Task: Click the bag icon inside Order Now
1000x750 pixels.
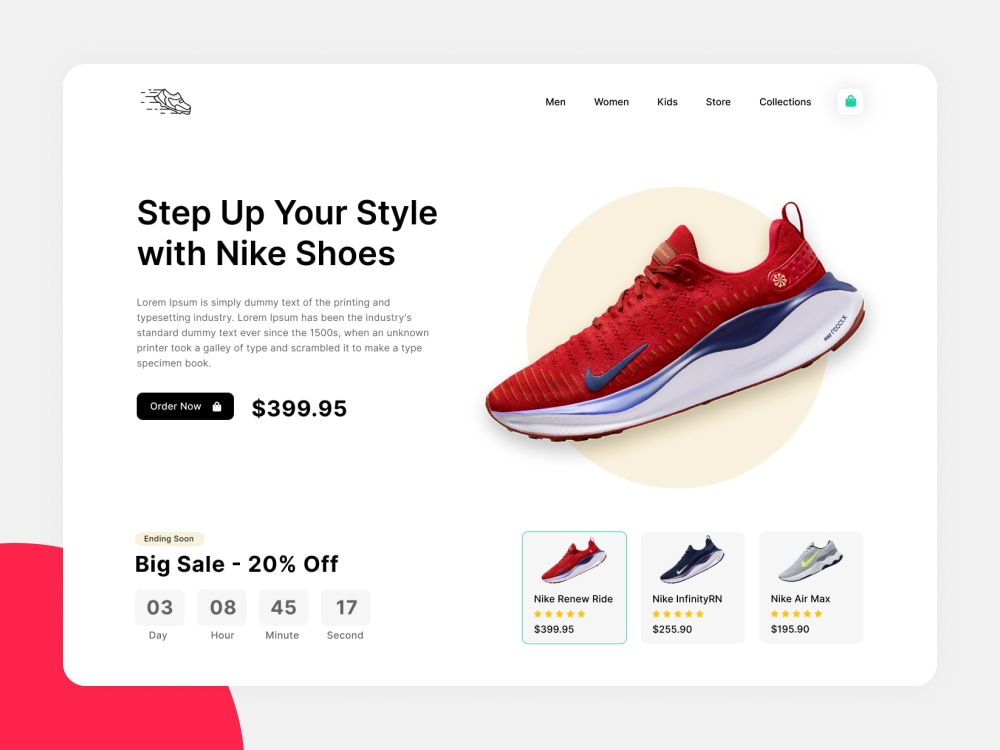Action: (x=217, y=407)
